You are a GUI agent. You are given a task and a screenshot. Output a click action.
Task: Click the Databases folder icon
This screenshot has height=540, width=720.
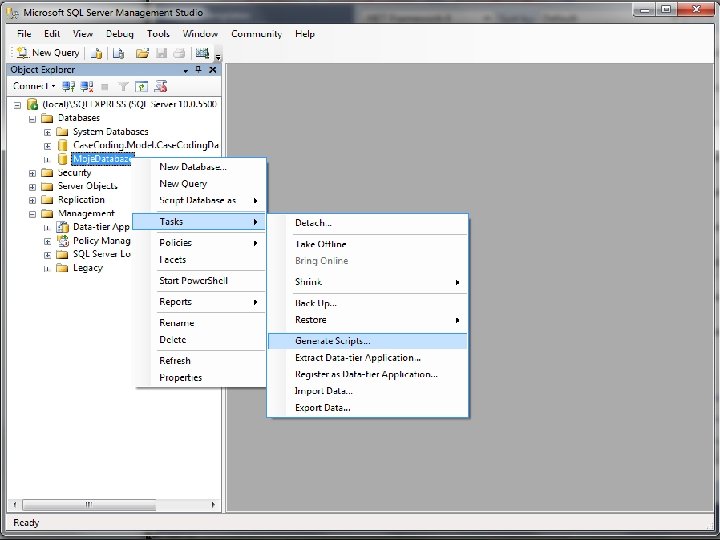(47, 118)
